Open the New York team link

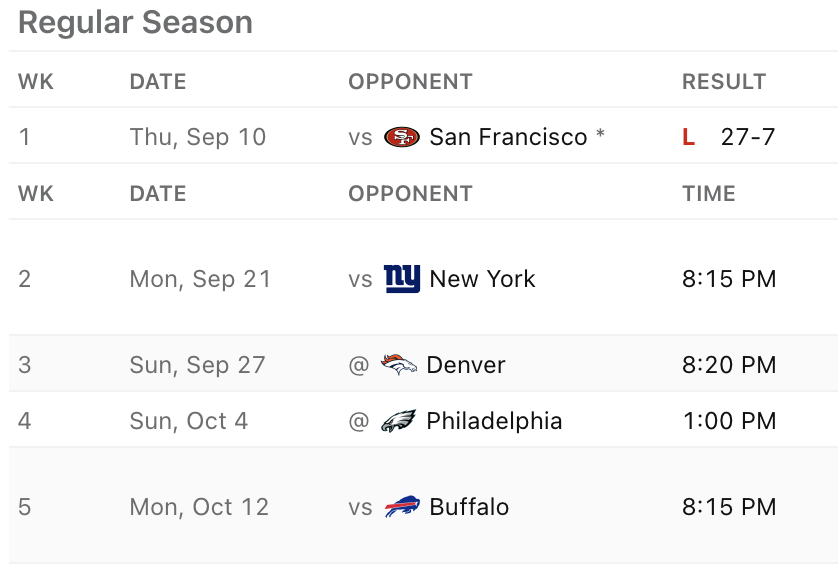click(482, 279)
